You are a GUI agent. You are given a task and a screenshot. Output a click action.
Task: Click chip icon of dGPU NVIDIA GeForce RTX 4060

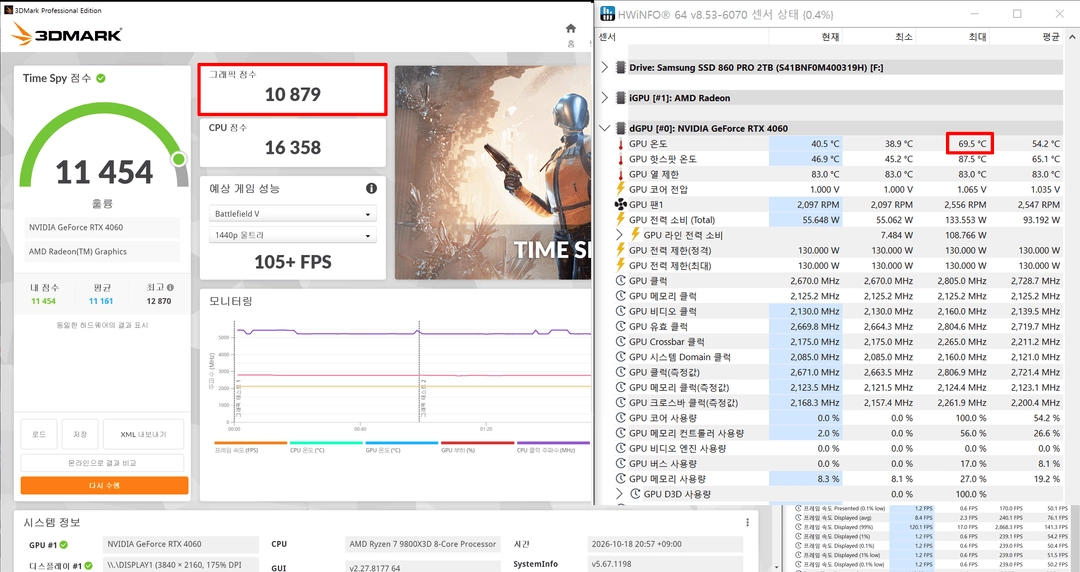(x=620, y=128)
